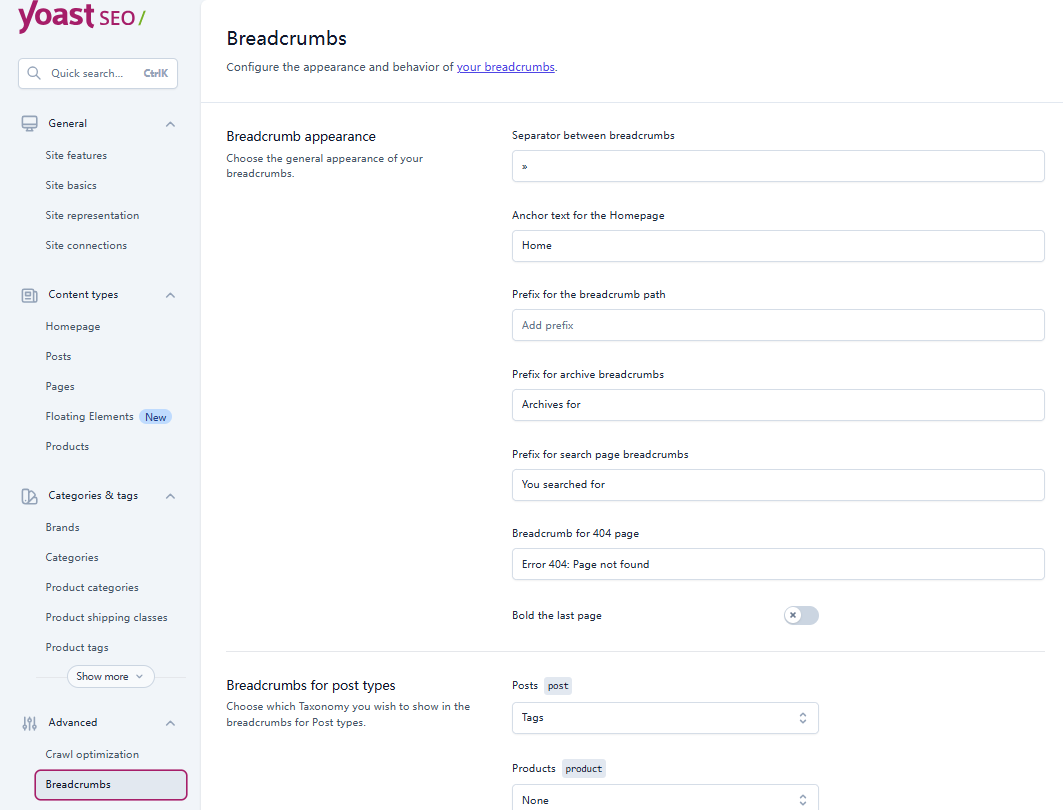Click the Content types section icon
The image size is (1063, 810).
tap(30, 295)
